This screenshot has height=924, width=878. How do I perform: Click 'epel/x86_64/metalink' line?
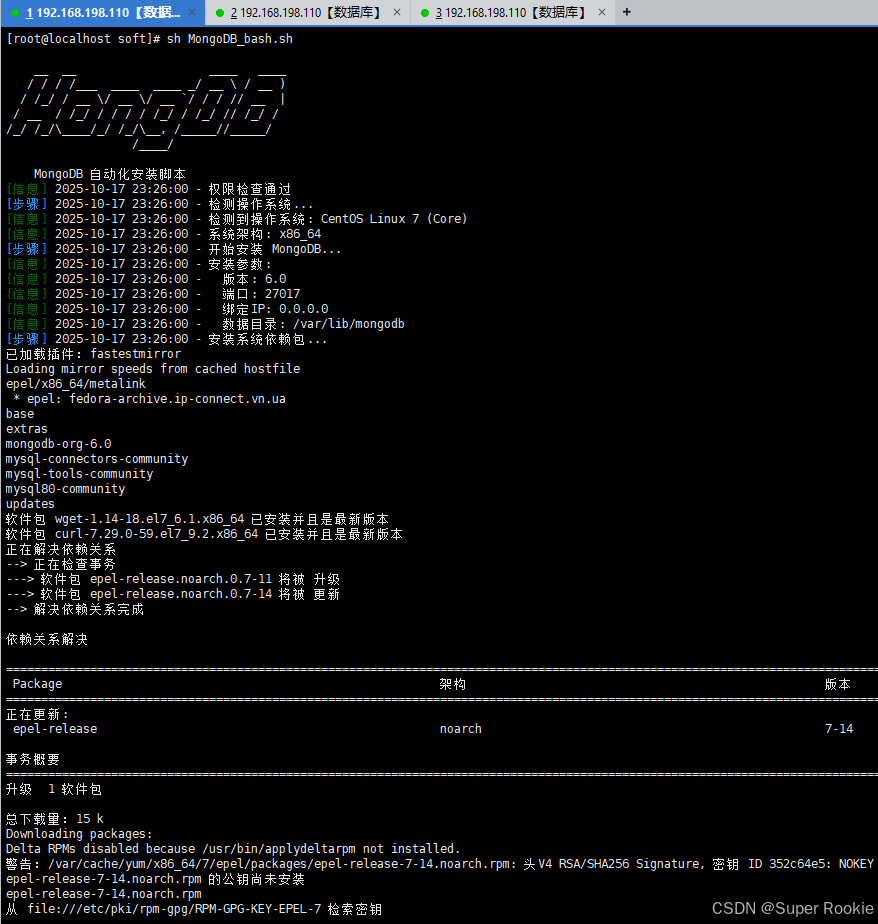coord(75,384)
